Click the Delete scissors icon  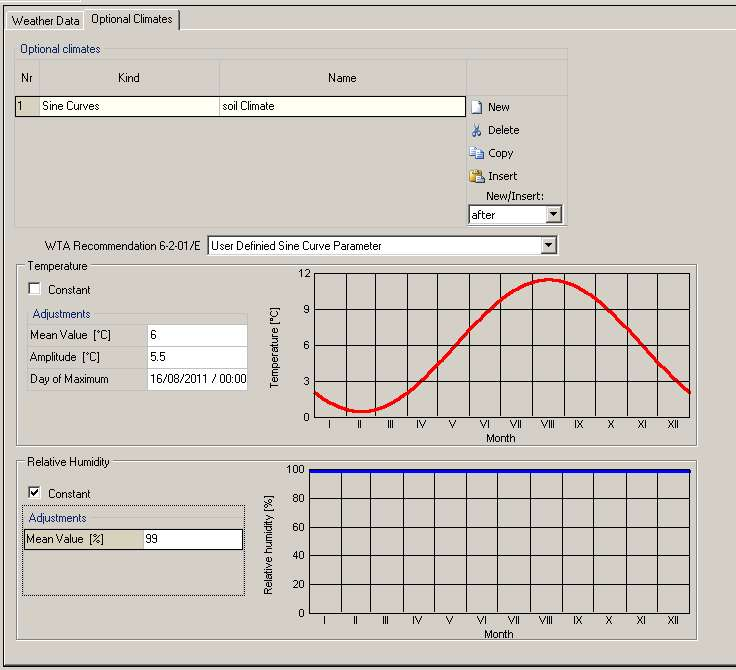click(477, 130)
